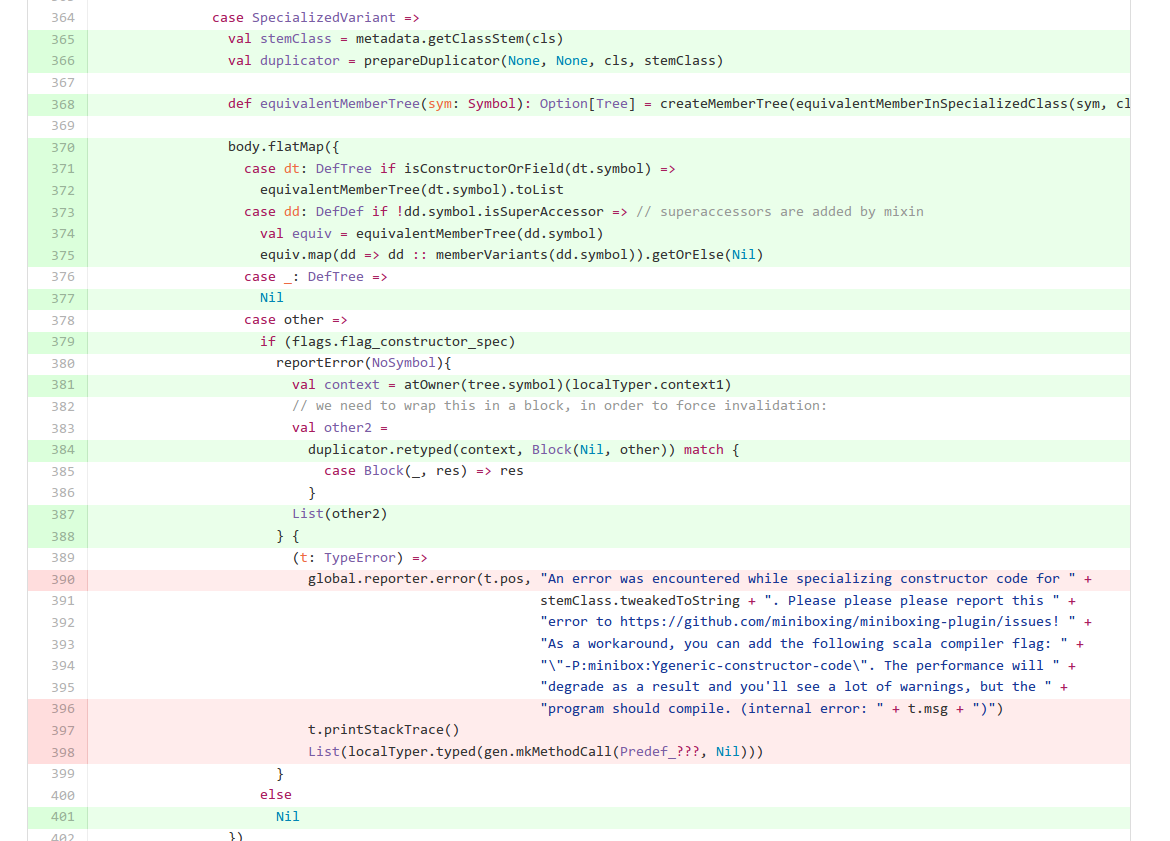Click 't.msg' in the error string line
1170x841 pixels.
pos(927,709)
